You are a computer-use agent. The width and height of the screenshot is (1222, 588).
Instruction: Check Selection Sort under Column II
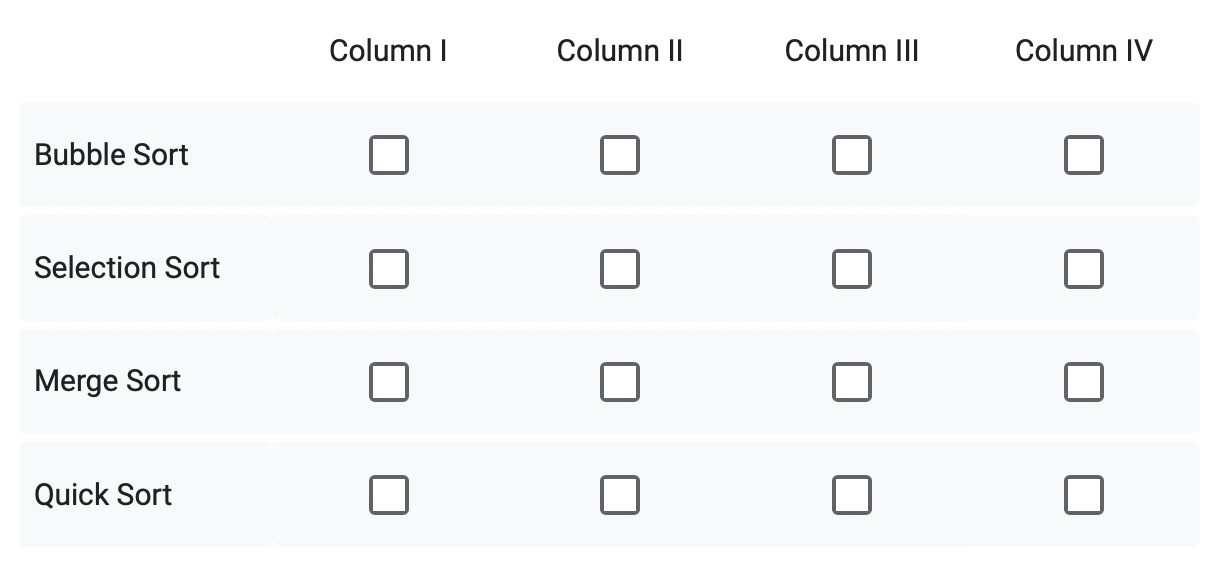click(x=620, y=268)
